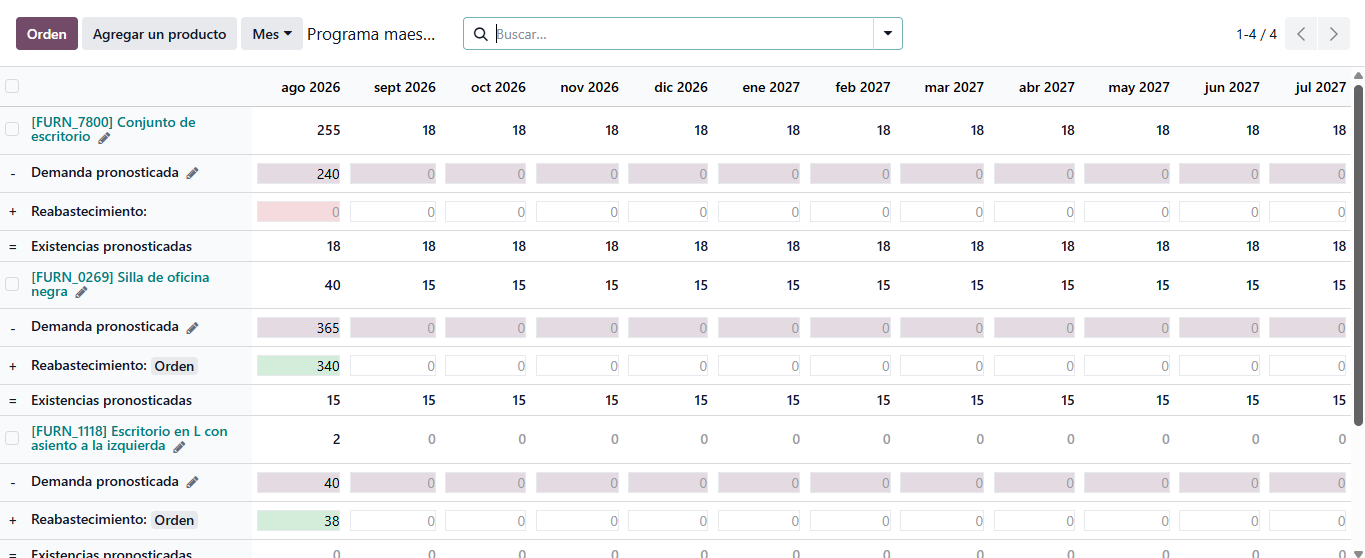Screen dimensions: 1365x558
Task: Edit Silla de oficina negra via pencil icon
Action: pyautogui.click(x=81, y=293)
